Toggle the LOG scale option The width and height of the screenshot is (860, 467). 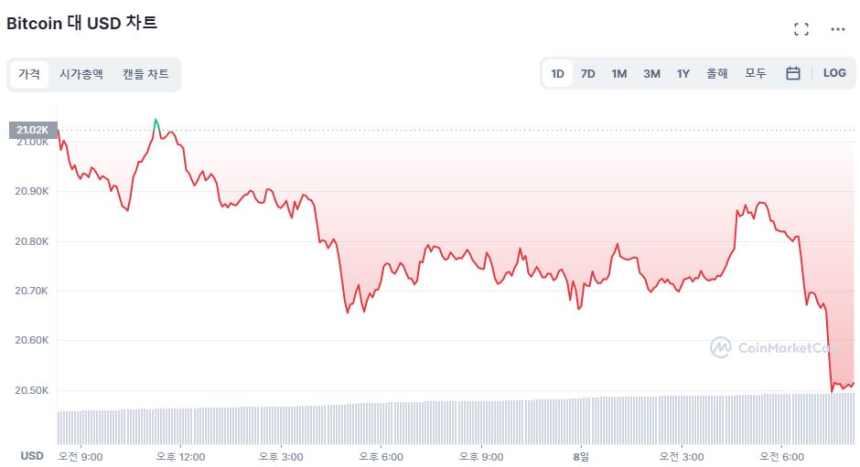pos(834,73)
